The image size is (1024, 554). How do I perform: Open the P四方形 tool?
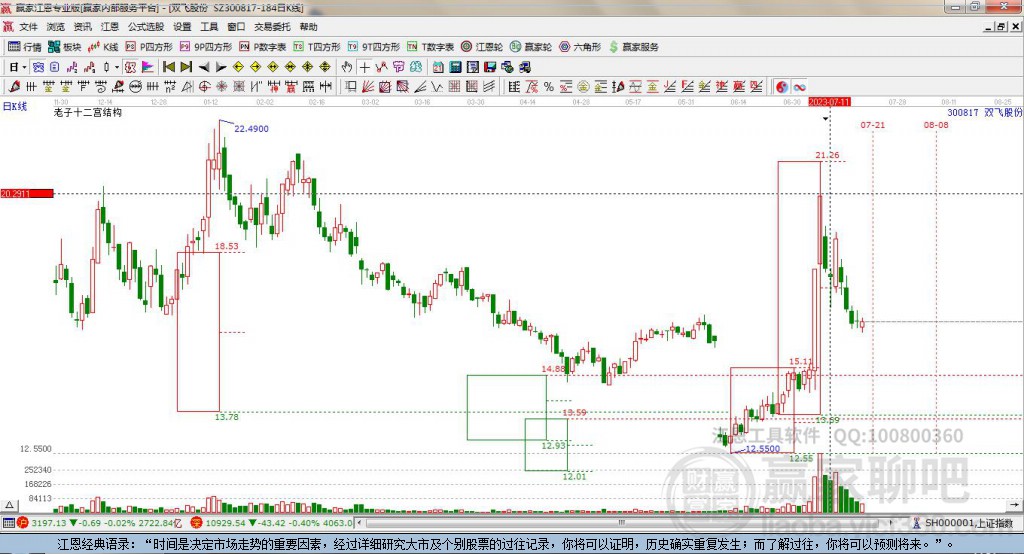pos(149,47)
